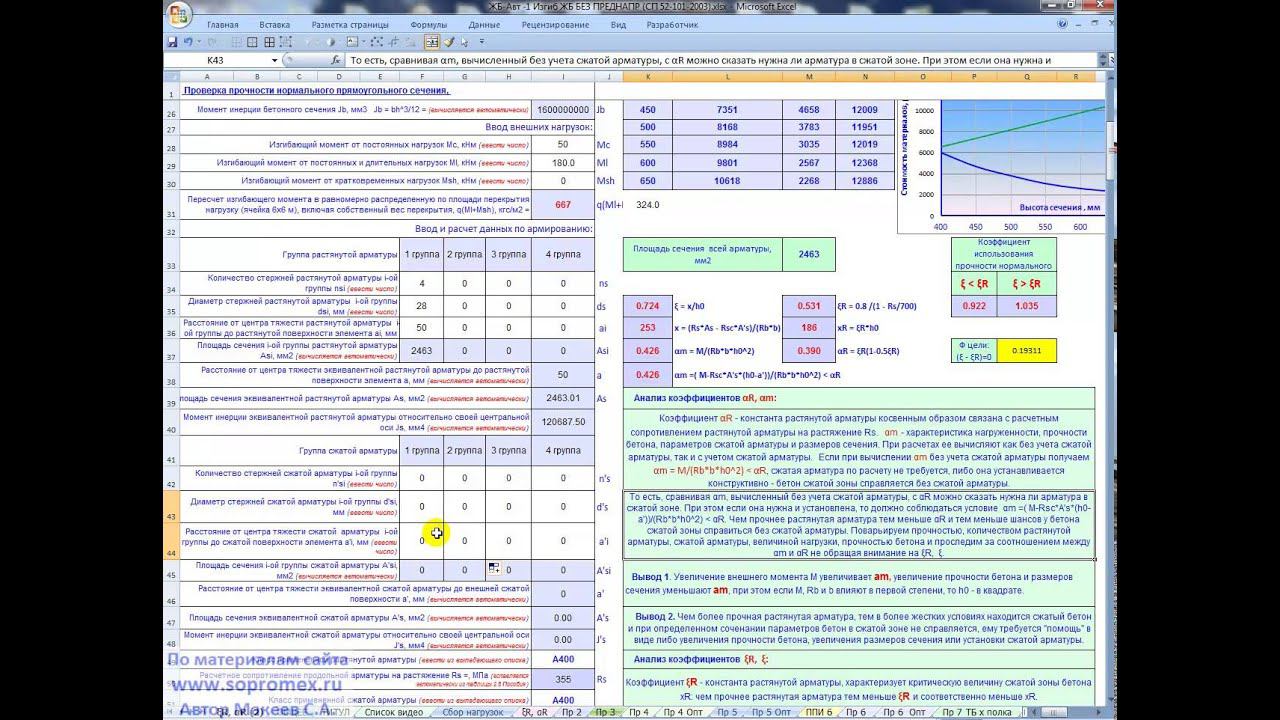Switch to the Пр 4 Опт sheet tab
1280x720 pixels.
click(683, 712)
